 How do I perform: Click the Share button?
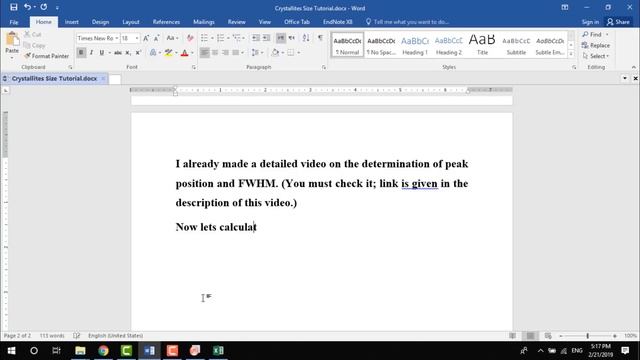tap(618, 22)
